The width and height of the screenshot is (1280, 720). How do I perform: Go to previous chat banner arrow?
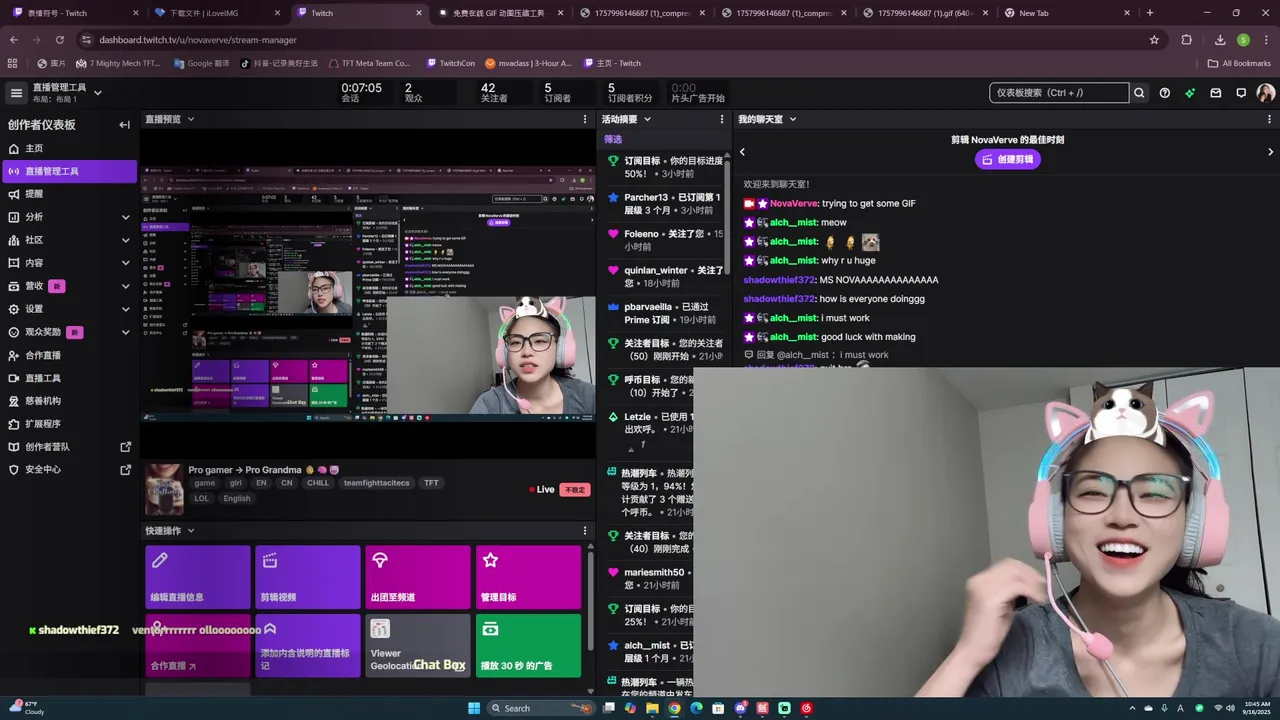742,152
